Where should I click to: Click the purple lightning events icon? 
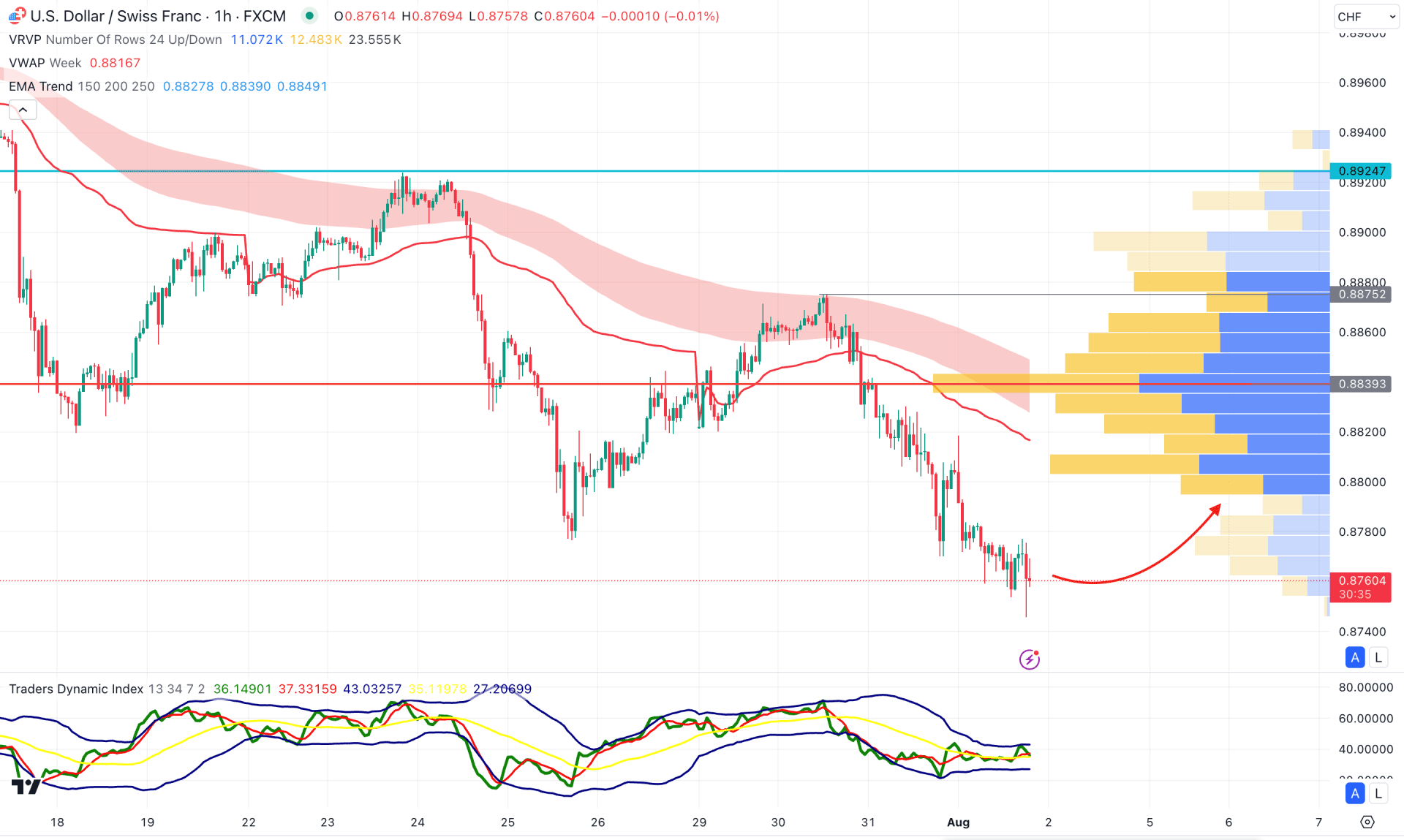pos(1030,659)
